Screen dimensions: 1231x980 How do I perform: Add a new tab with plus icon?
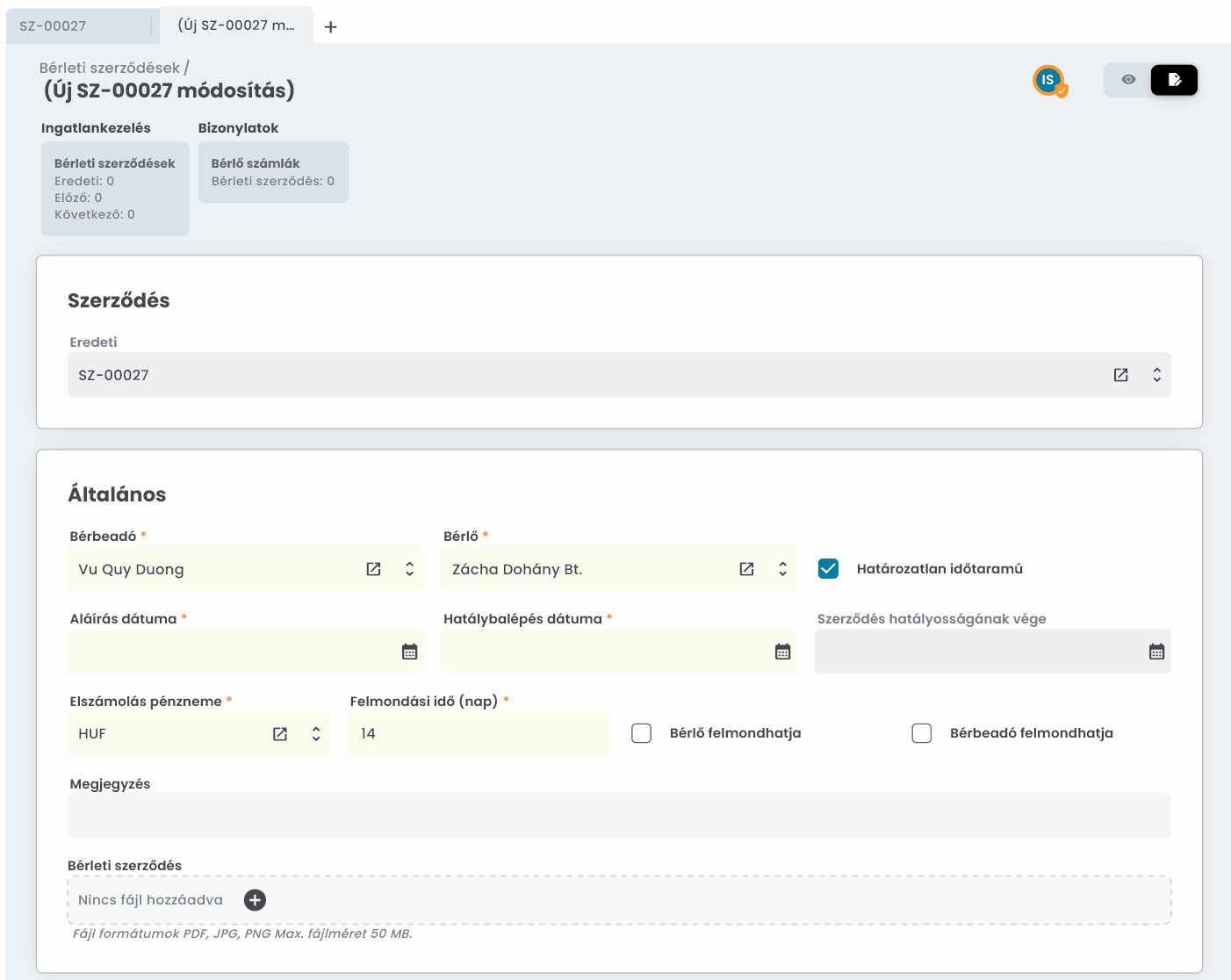330,27
